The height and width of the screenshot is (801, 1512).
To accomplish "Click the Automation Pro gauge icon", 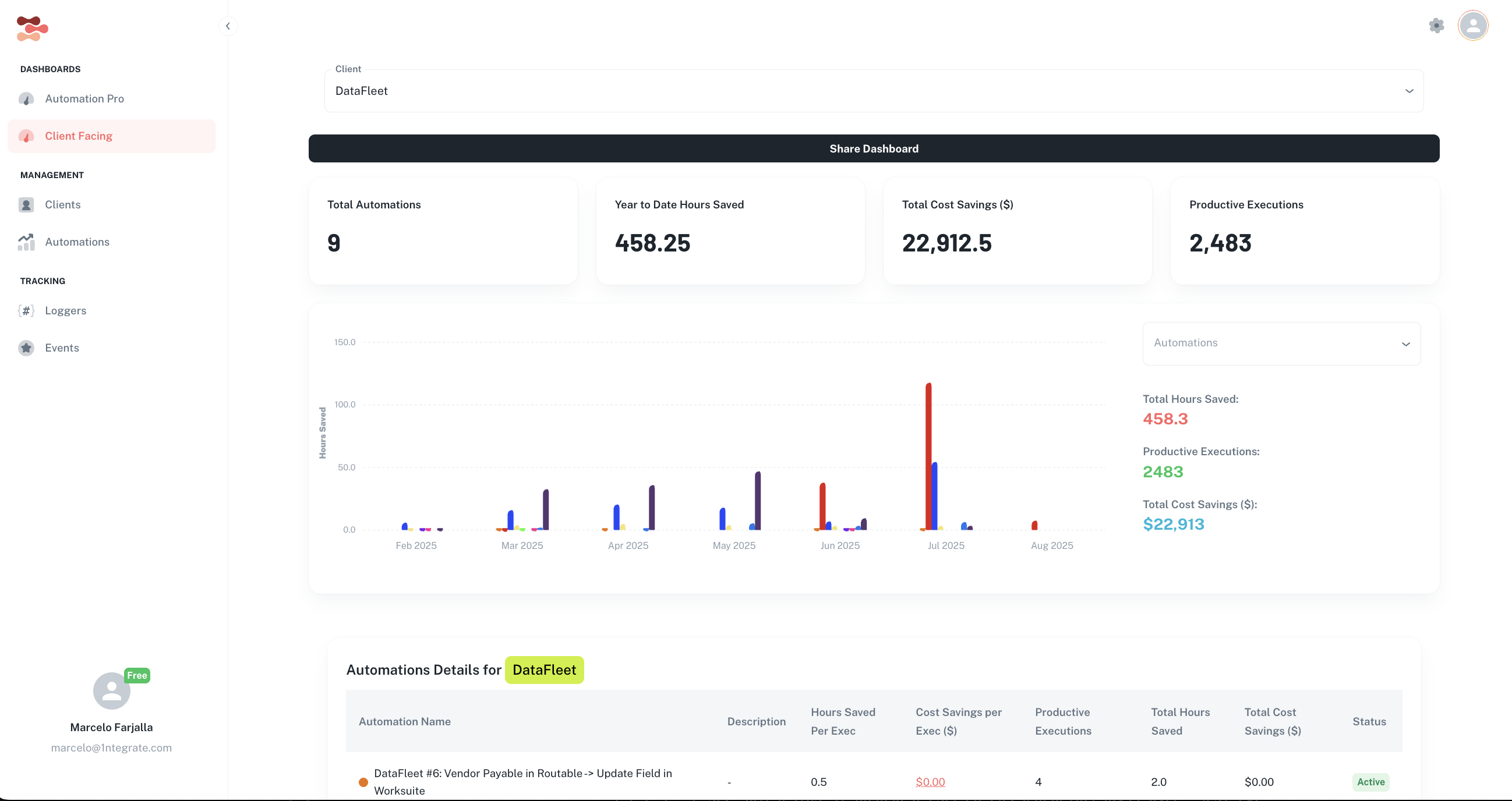I will pos(26,98).
